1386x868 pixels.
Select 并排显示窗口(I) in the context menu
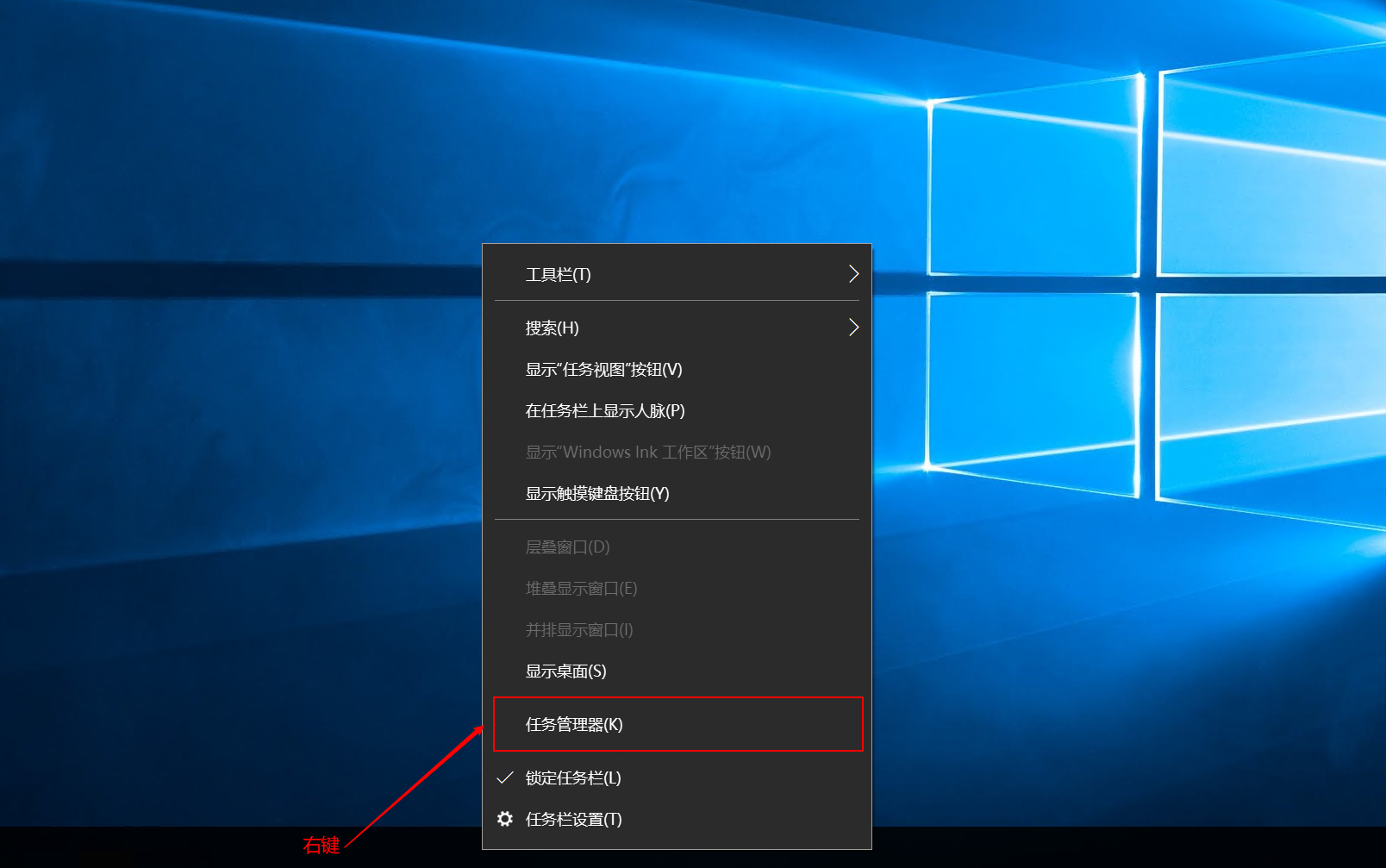coord(579,630)
